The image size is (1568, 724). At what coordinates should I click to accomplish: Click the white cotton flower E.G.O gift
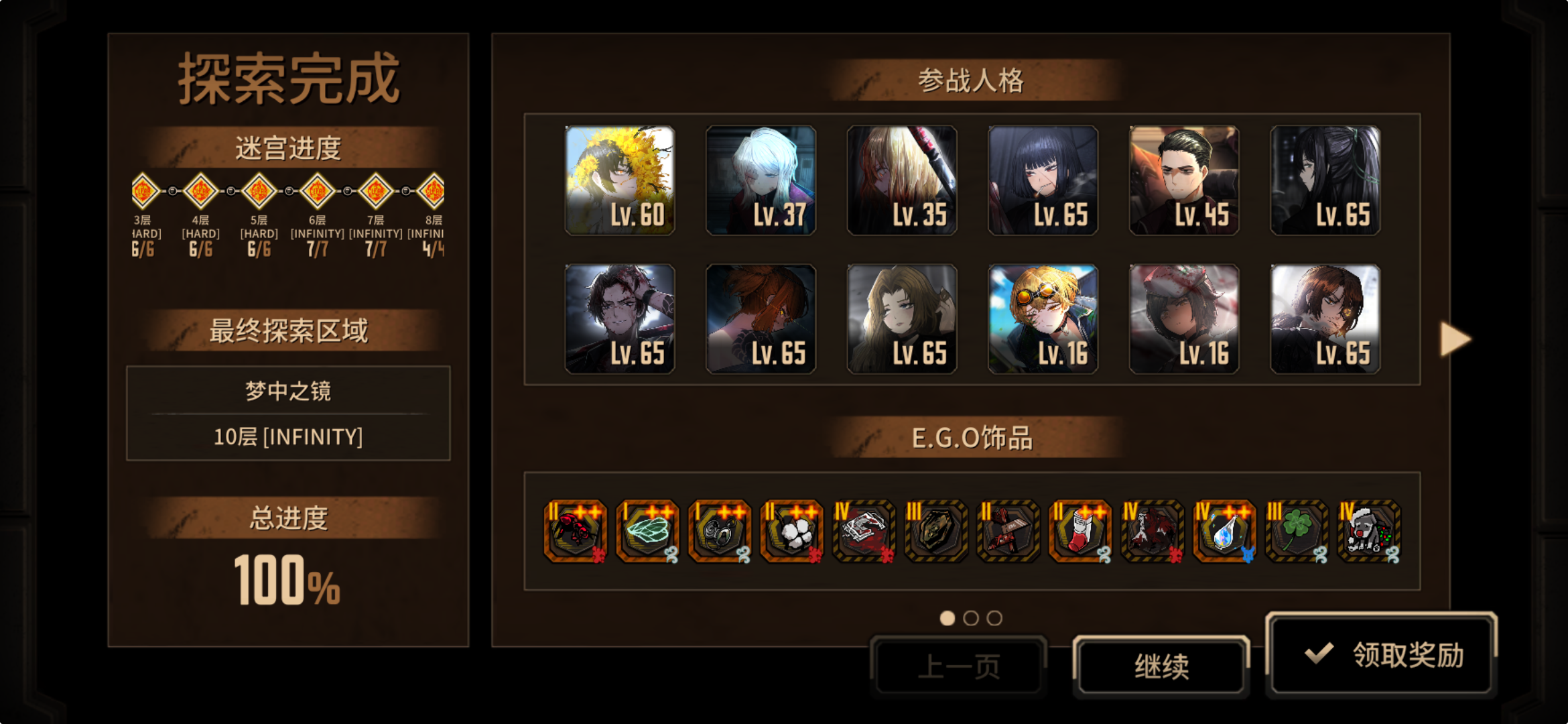tap(792, 531)
